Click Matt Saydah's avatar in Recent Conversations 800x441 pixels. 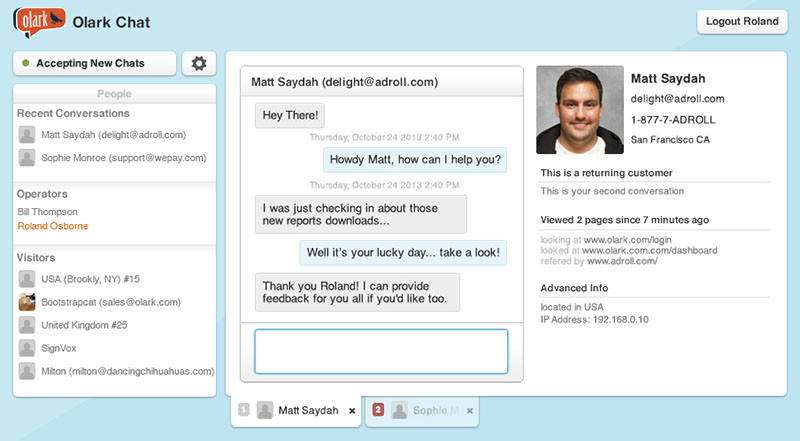[x=27, y=134]
